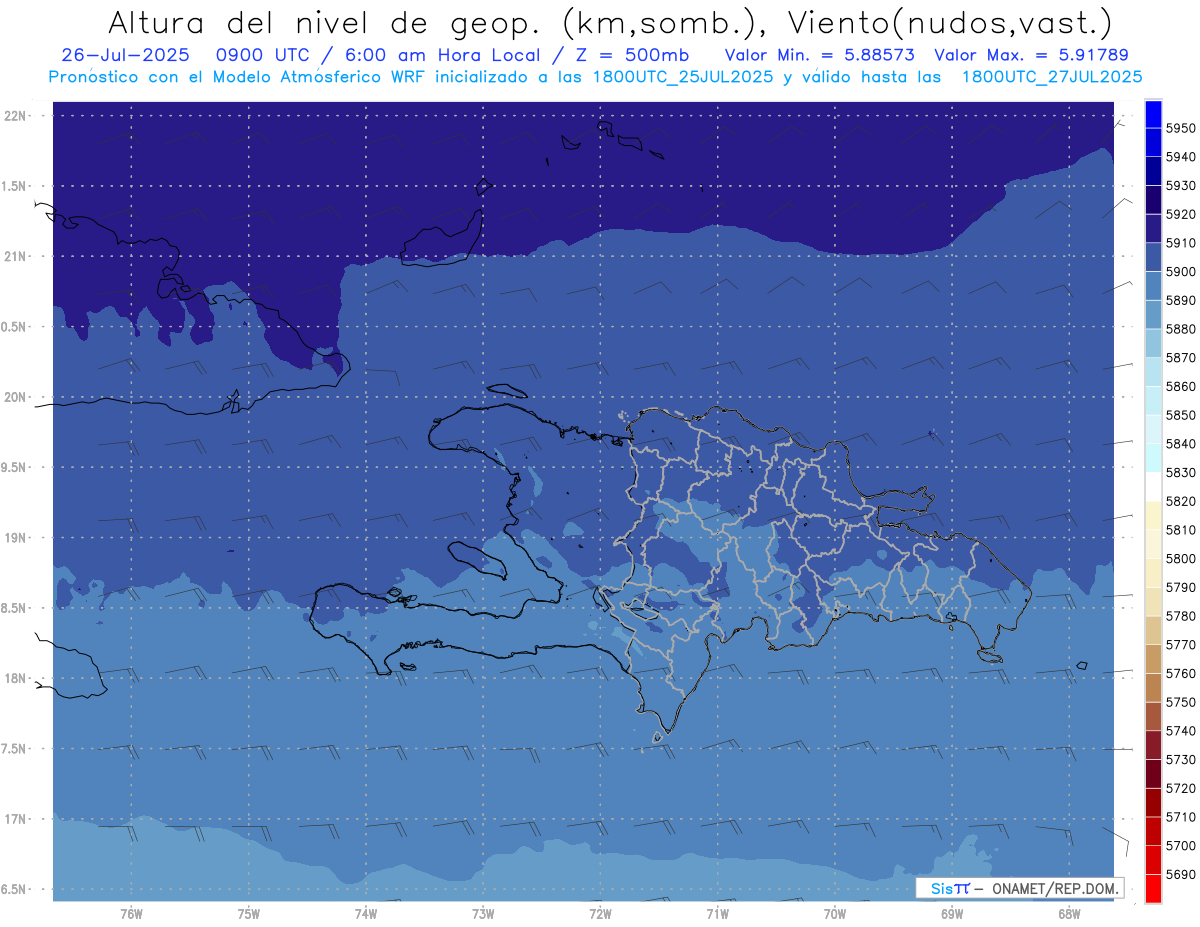Click the "5690" colorbar label

1180,875
